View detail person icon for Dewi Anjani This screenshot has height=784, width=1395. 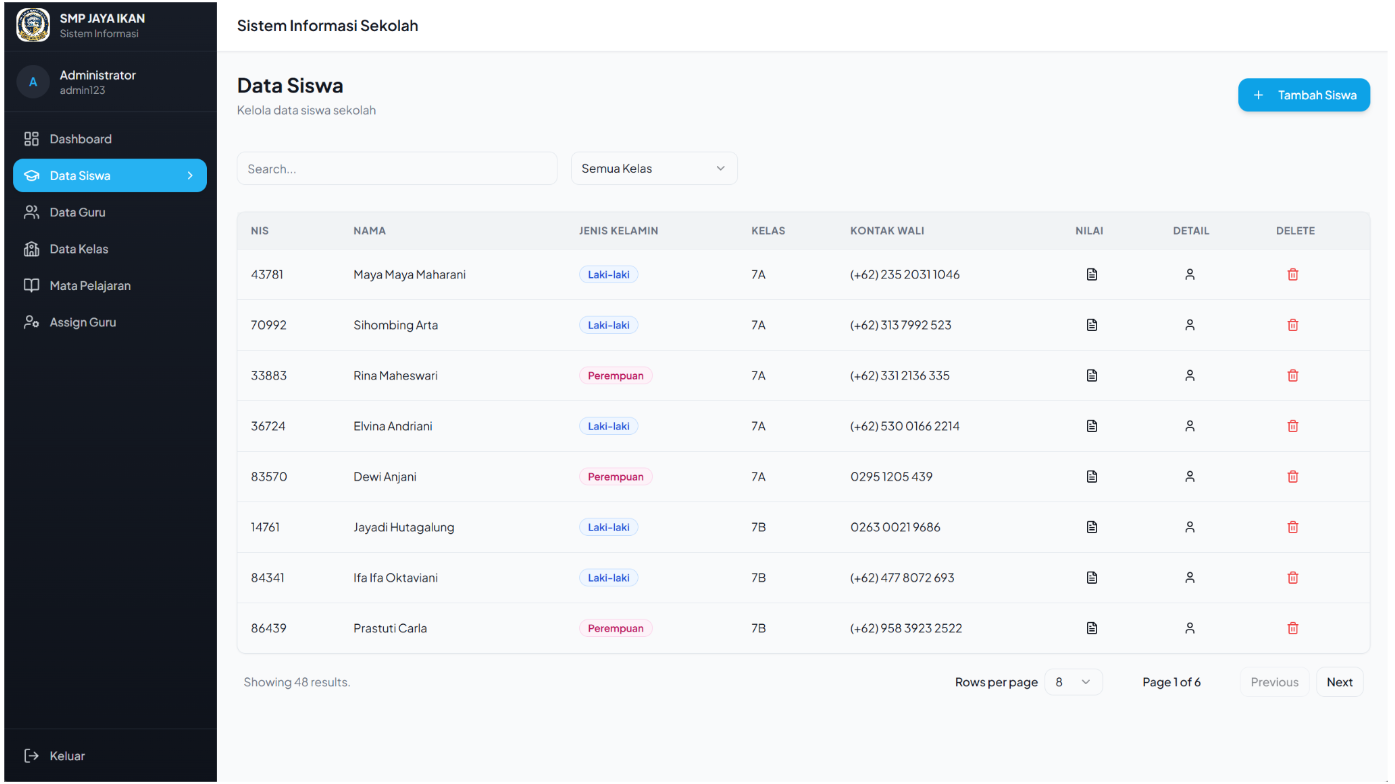point(1190,477)
